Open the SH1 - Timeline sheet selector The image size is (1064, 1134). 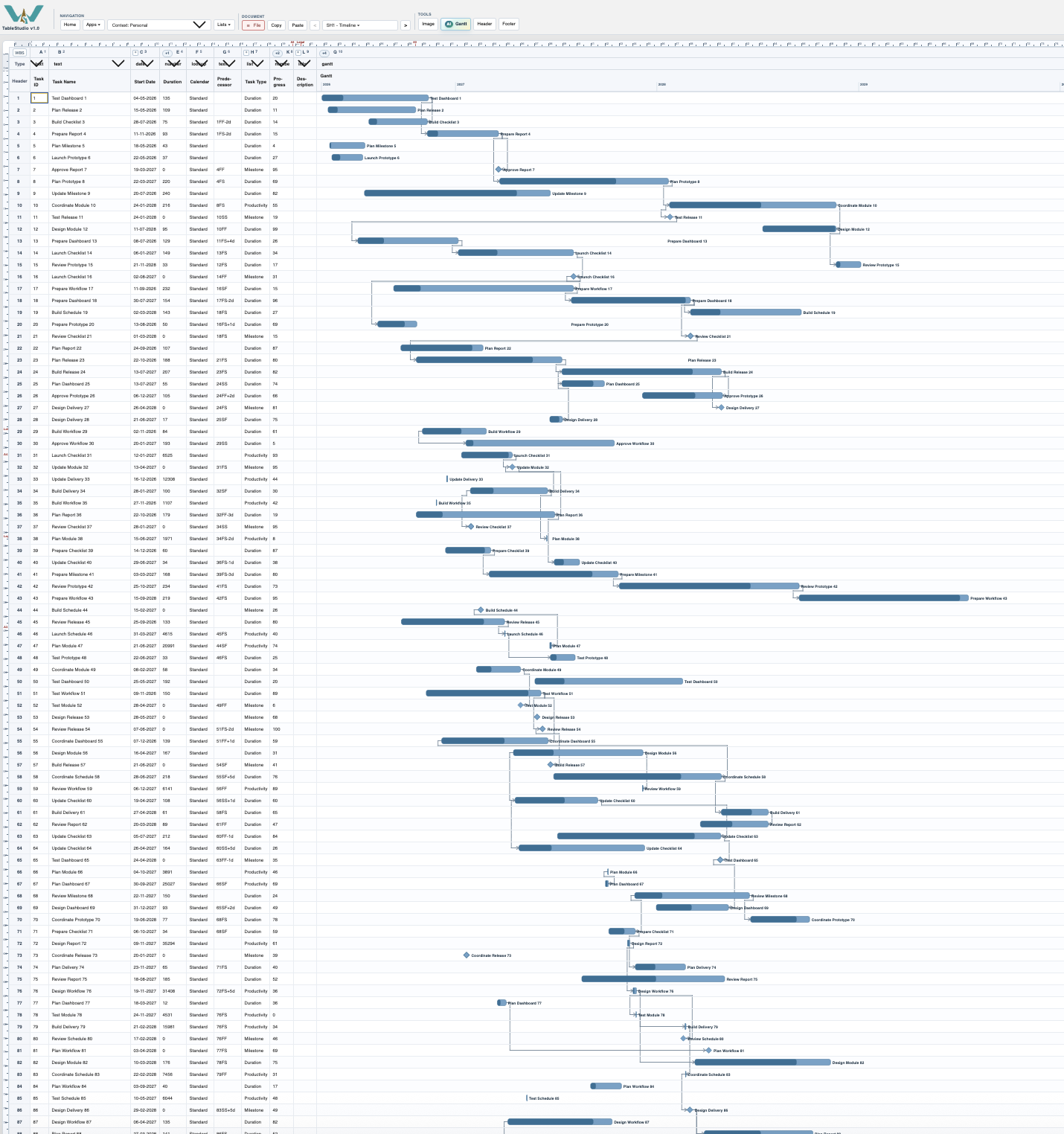point(360,25)
